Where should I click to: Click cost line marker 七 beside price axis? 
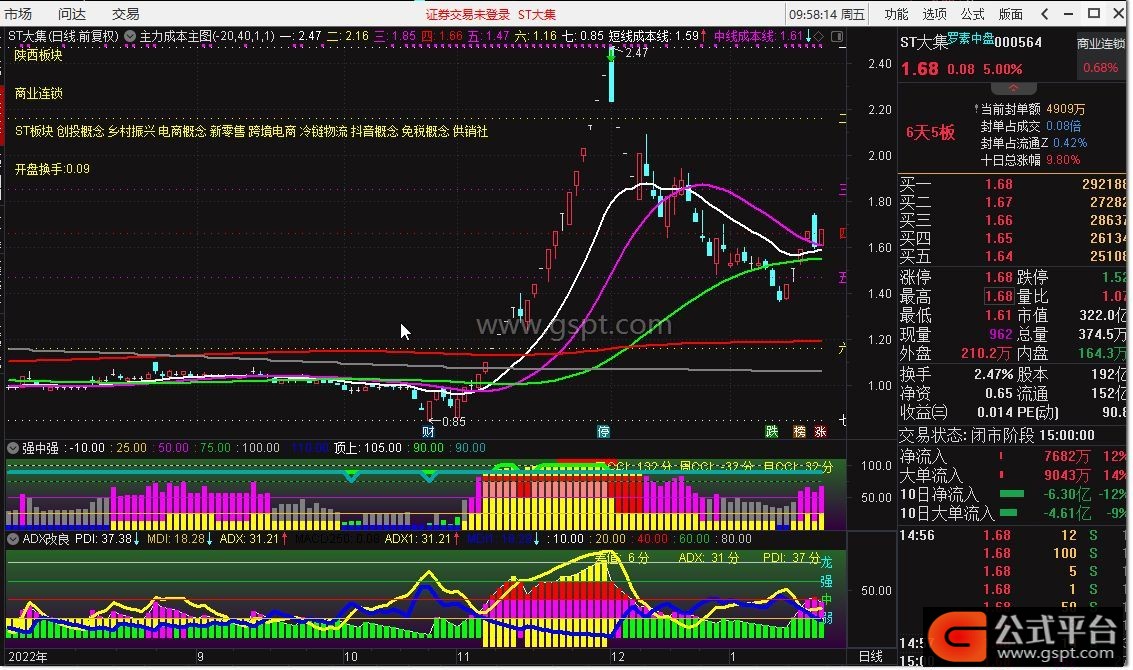842,420
